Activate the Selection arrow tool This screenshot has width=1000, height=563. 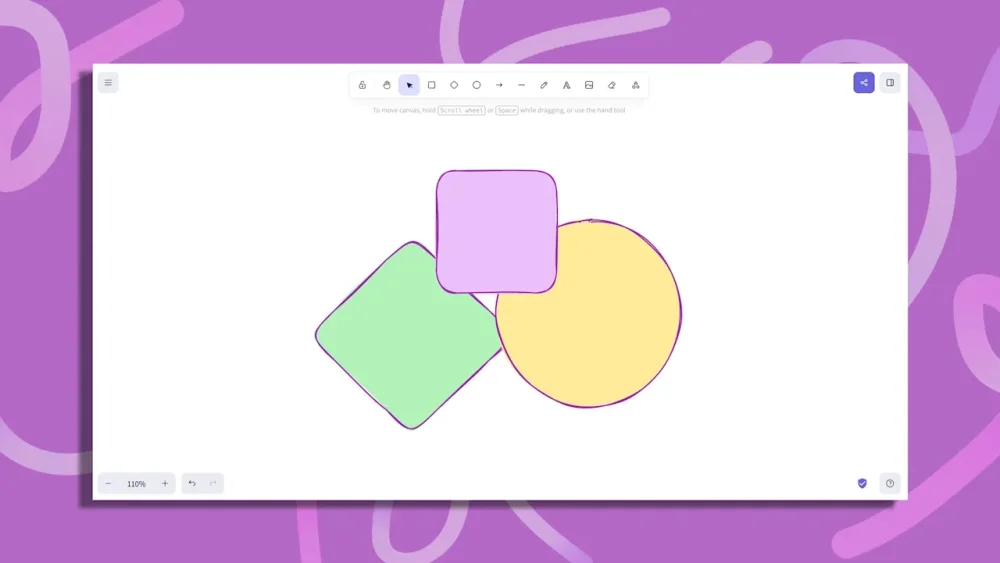click(x=409, y=85)
